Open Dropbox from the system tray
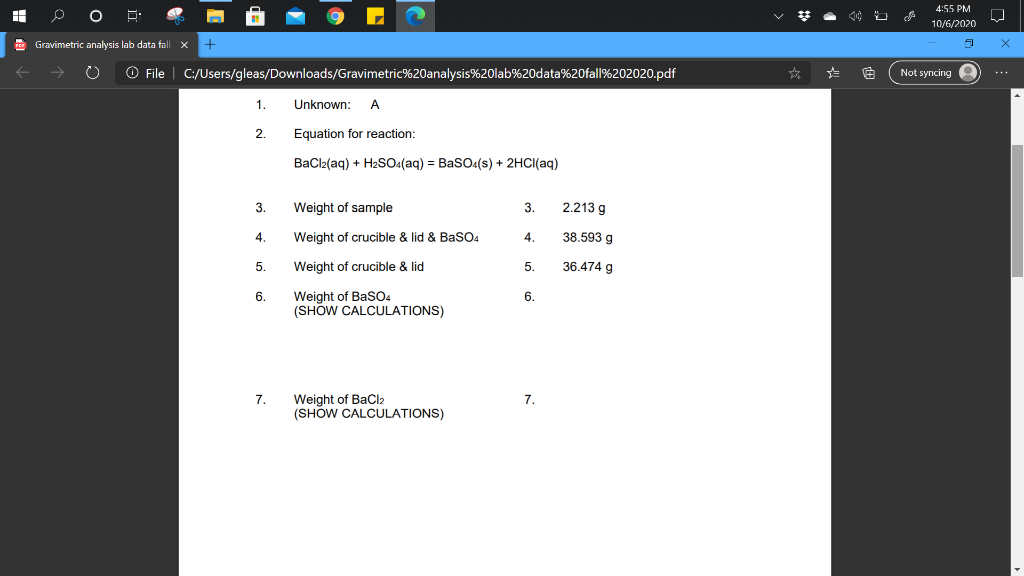1024x576 pixels. tap(805, 15)
